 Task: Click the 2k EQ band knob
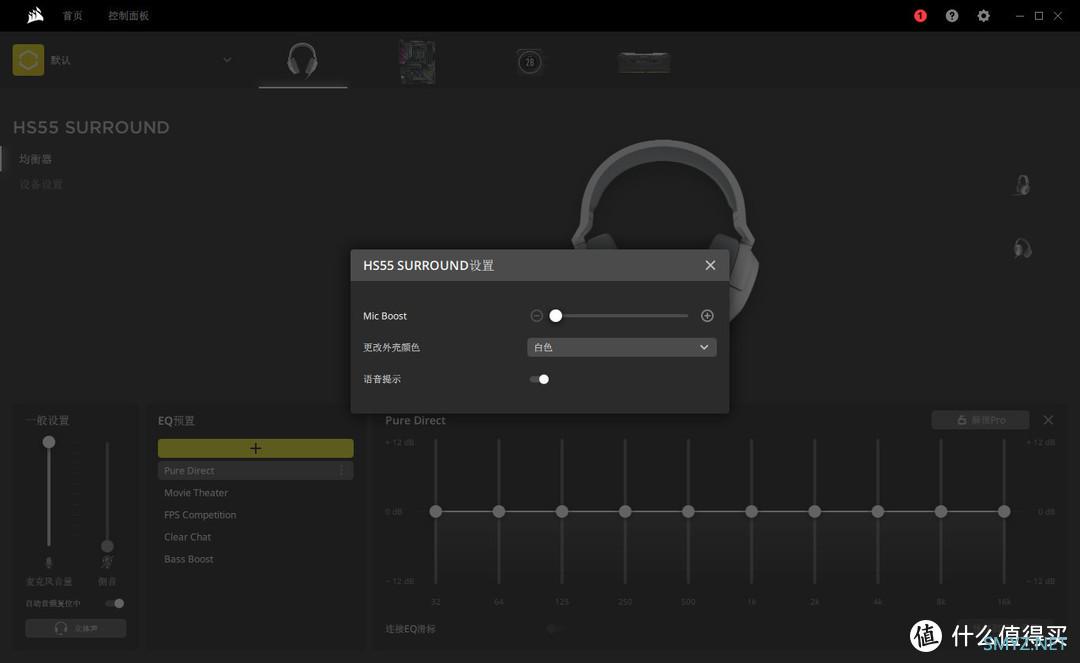click(x=815, y=512)
